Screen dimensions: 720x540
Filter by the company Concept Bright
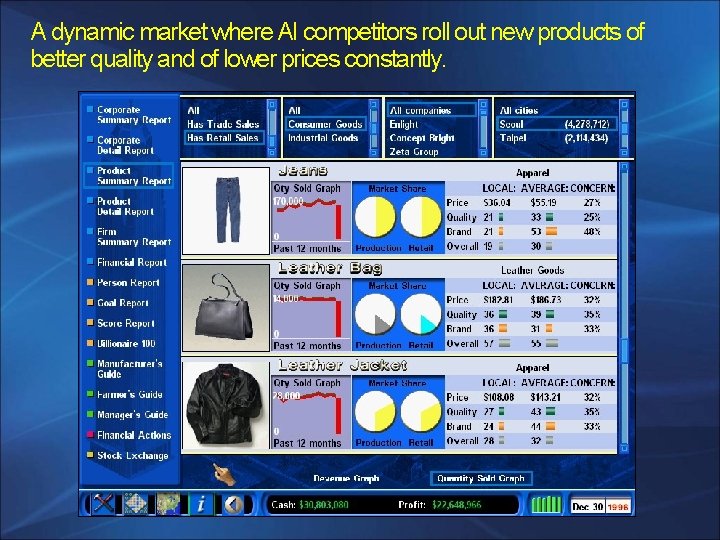pyautogui.click(x=422, y=137)
